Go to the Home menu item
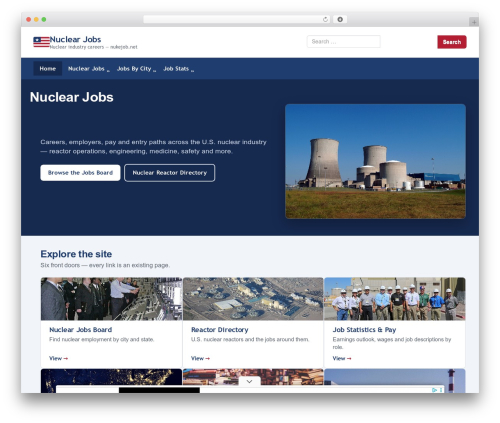 [48, 69]
